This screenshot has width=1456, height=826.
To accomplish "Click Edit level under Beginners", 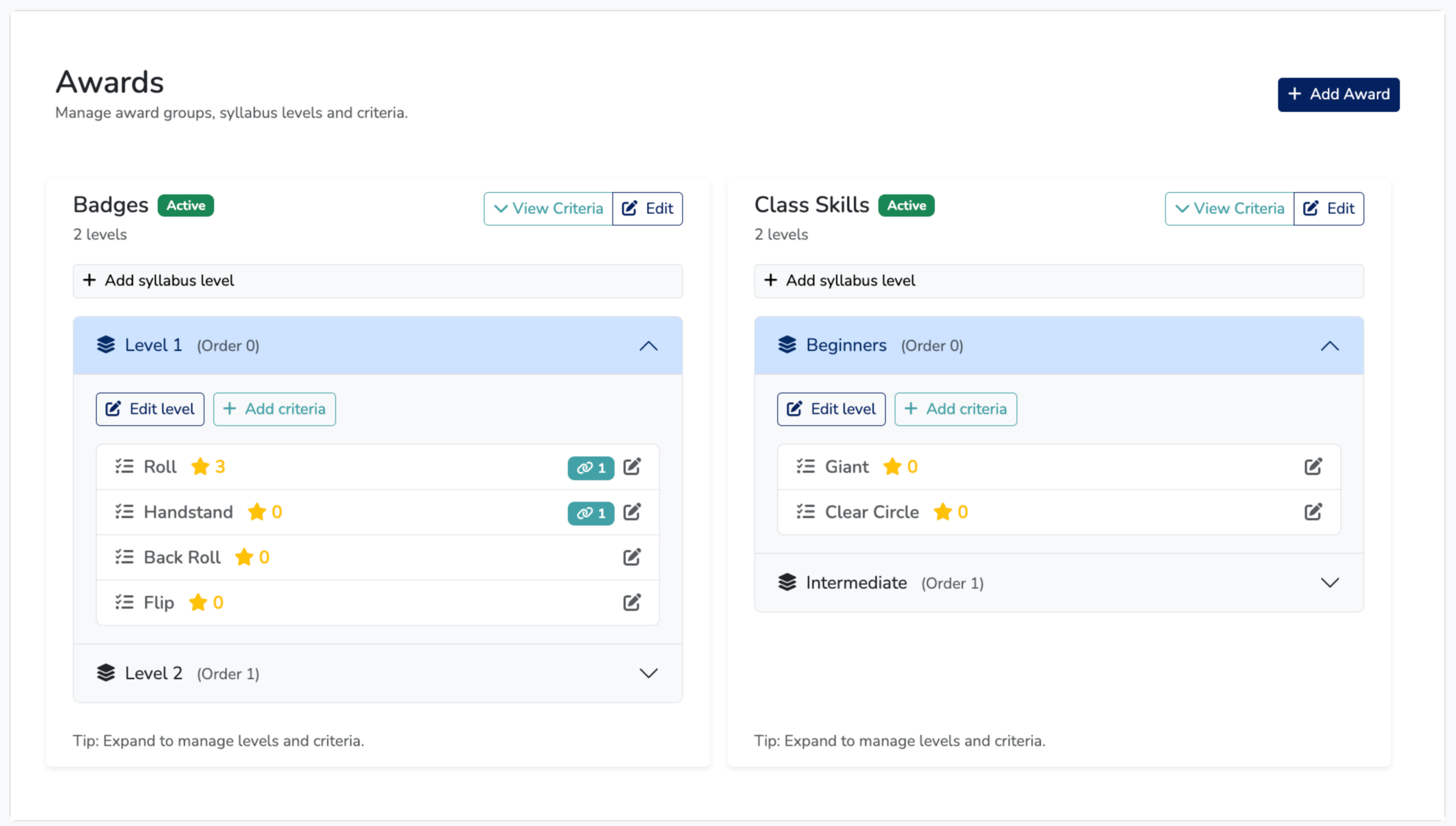I will pyautogui.click(x=831, y=409).
